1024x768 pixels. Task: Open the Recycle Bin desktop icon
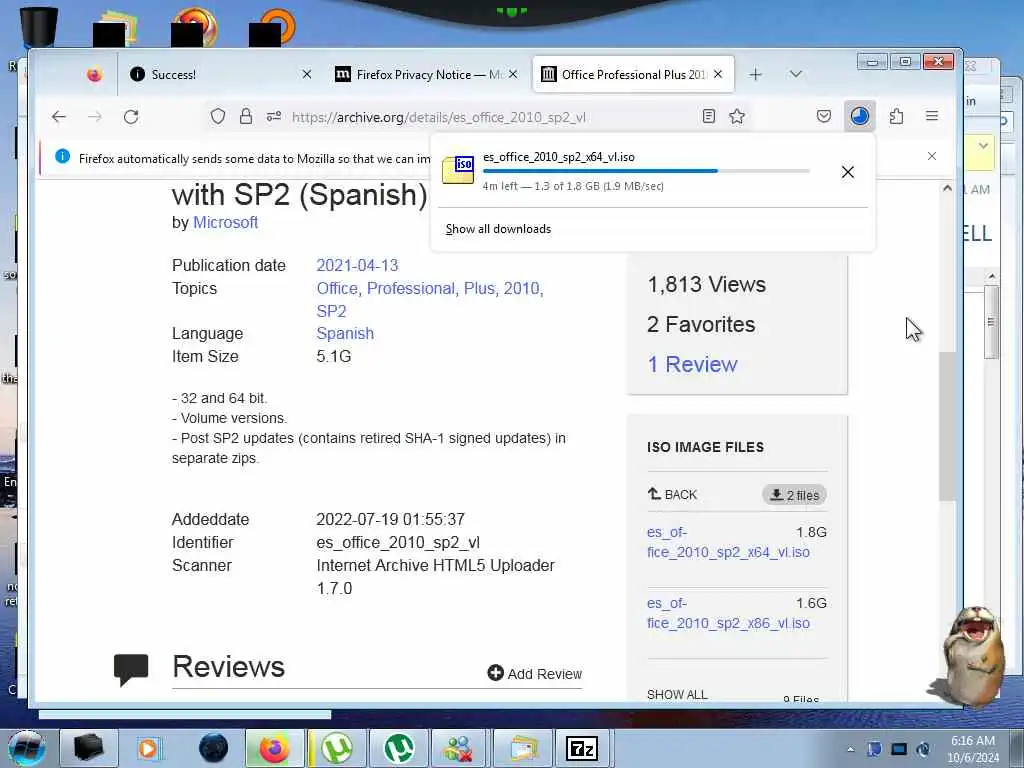click(39, 26)
